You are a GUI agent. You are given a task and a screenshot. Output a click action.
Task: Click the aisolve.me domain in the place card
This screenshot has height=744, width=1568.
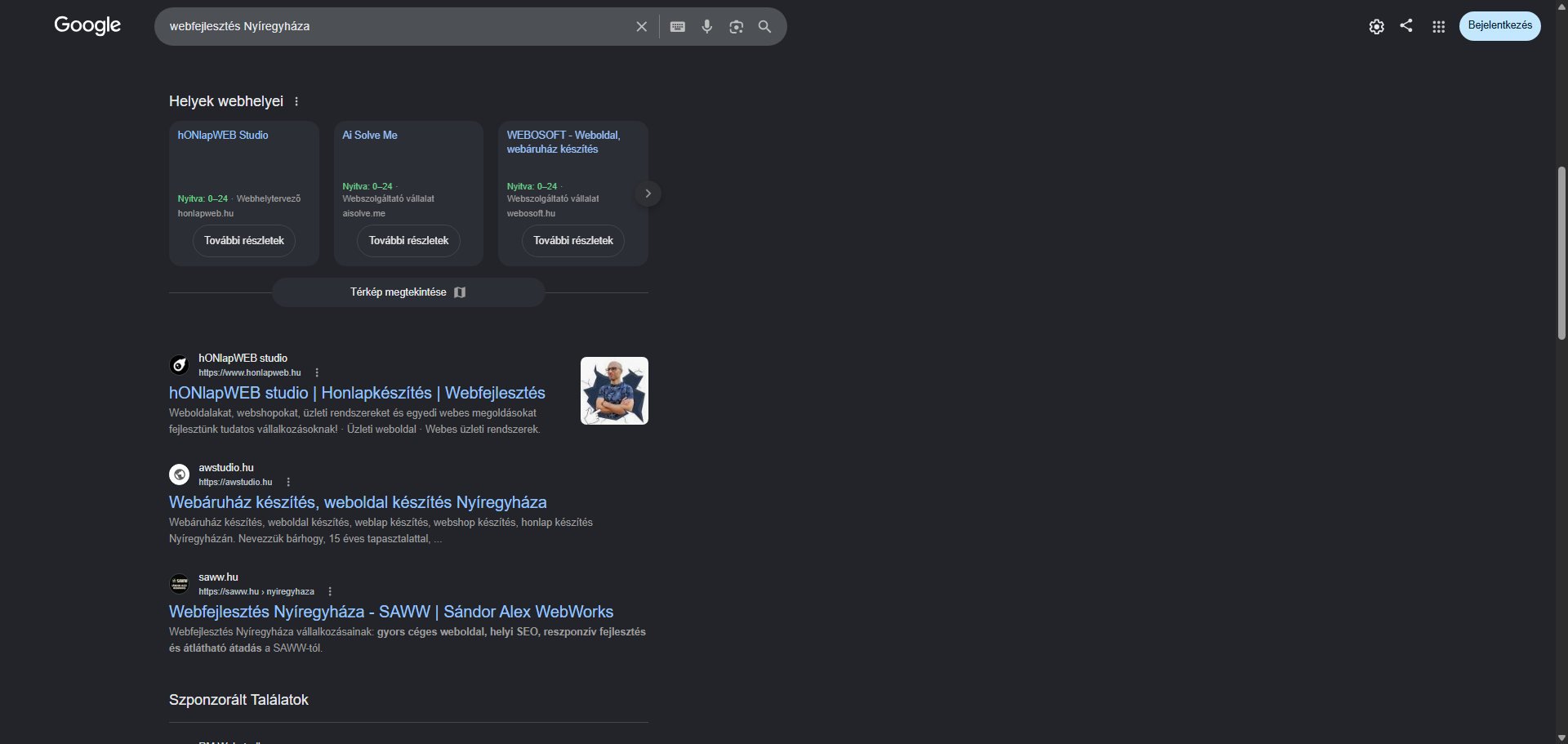tap(363, 214)
